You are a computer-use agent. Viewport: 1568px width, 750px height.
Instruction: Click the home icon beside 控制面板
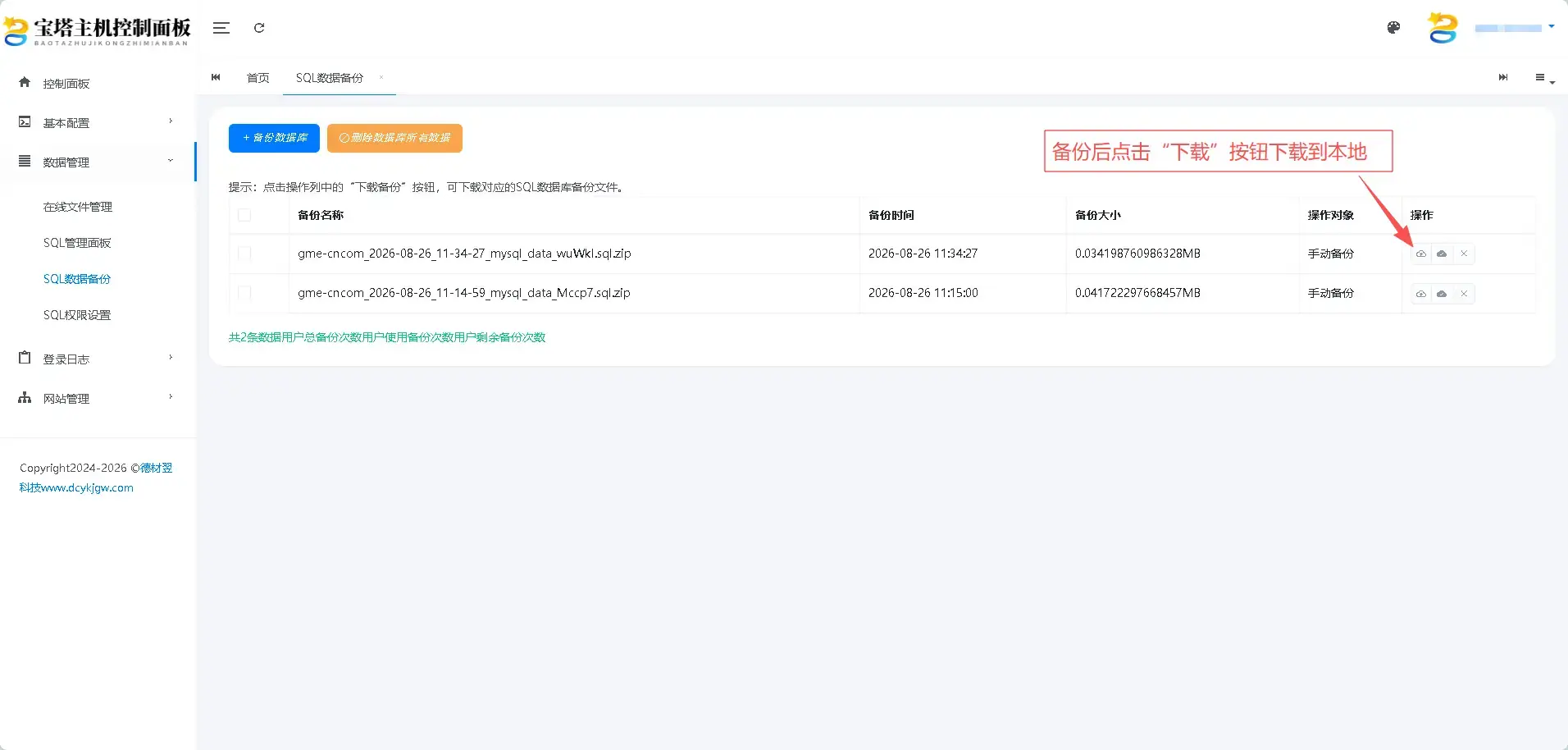click(x=25, y=82)
